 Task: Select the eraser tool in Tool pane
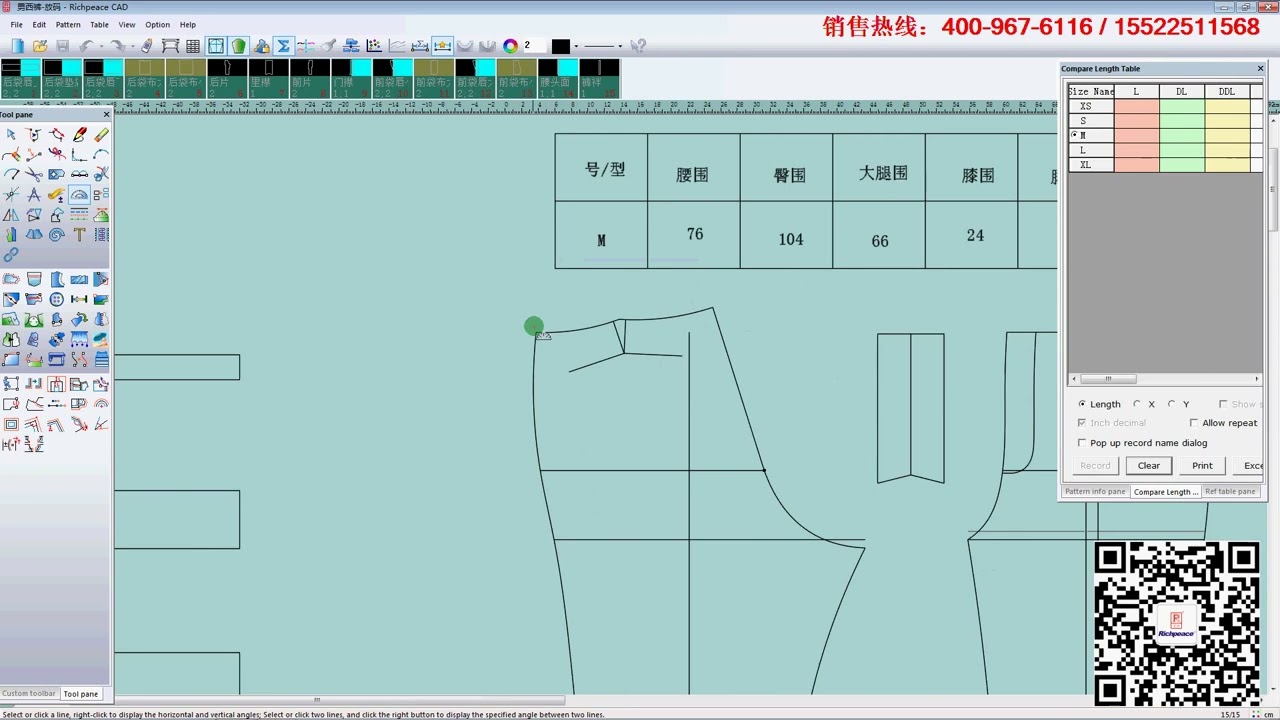click(x=101, y=134)
